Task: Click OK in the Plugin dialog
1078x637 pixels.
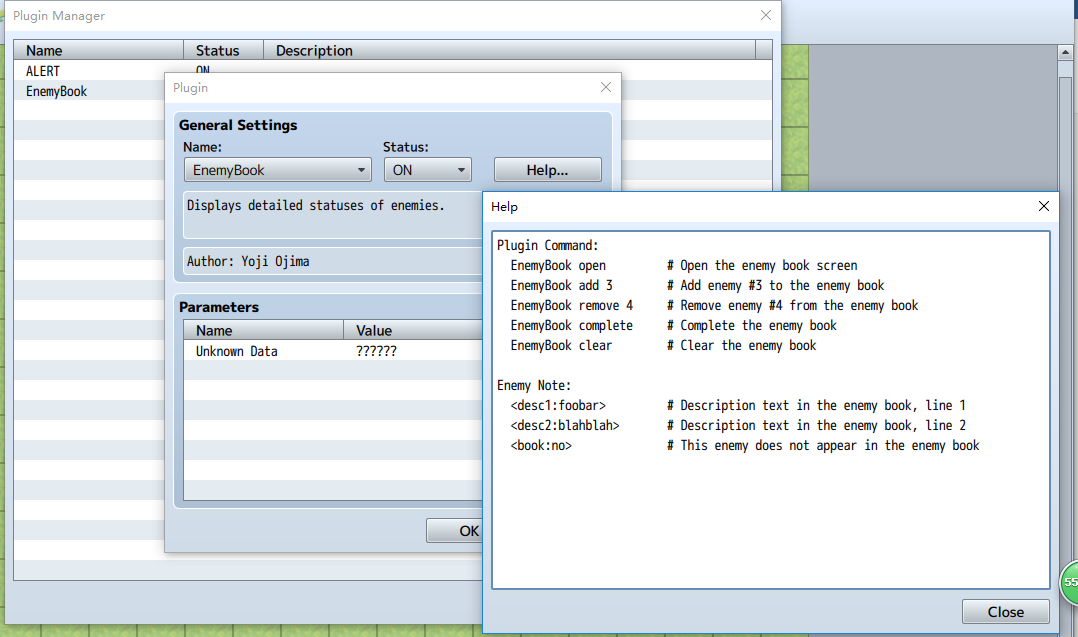Action: (455, 530)
